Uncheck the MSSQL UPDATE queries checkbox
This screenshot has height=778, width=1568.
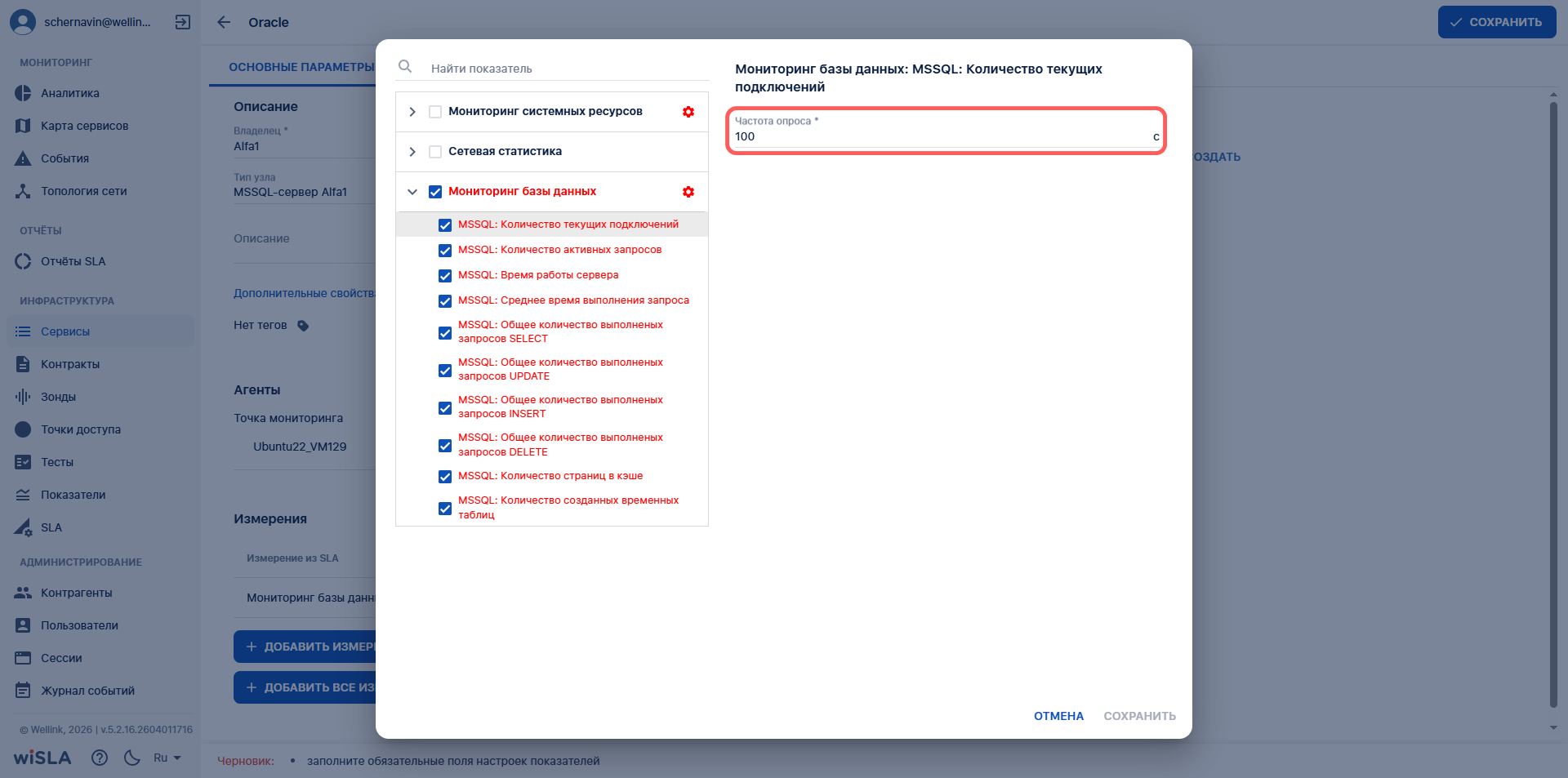(x=445, y=371)
